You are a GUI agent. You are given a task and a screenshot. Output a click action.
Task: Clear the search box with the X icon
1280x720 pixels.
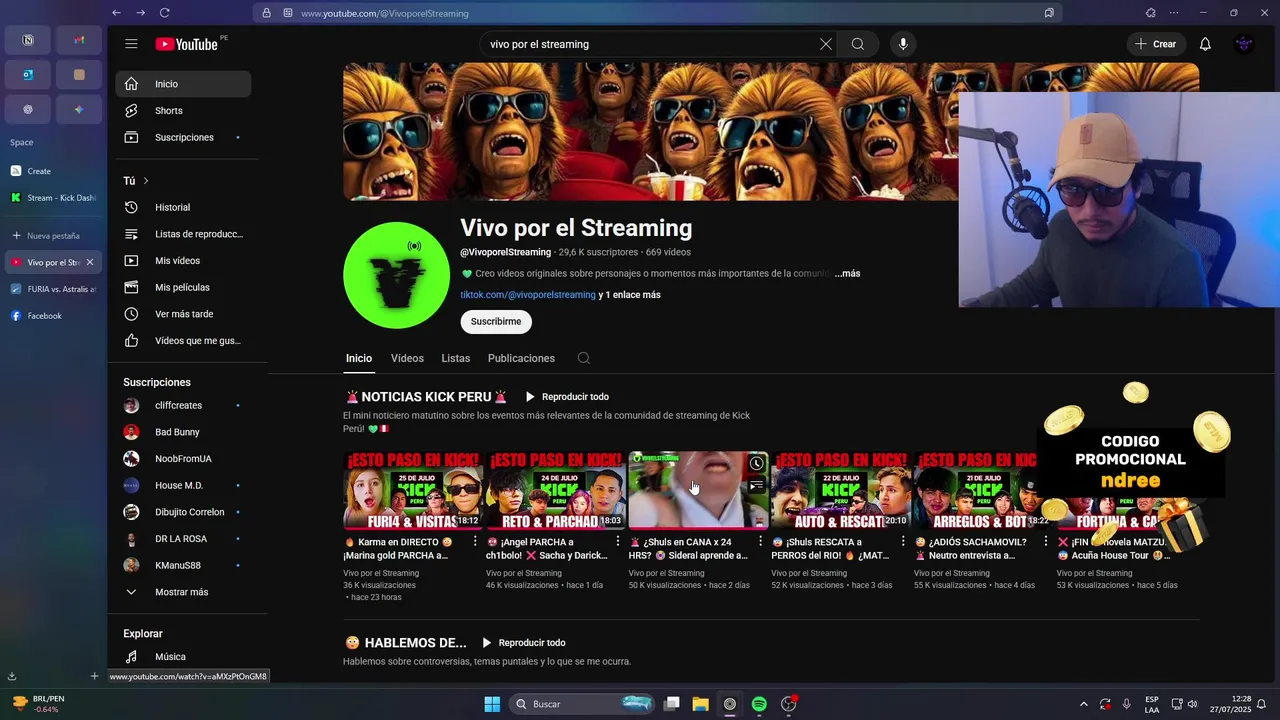(x=825, y=44)
